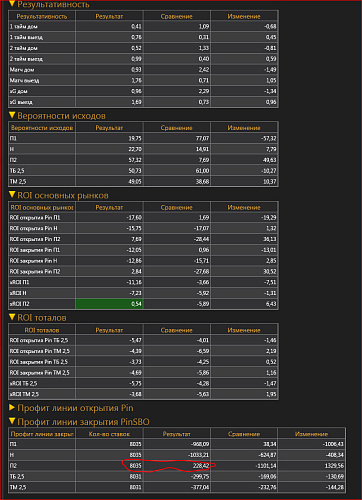Select the 'xROI Н' row label

tap(18, 293)
